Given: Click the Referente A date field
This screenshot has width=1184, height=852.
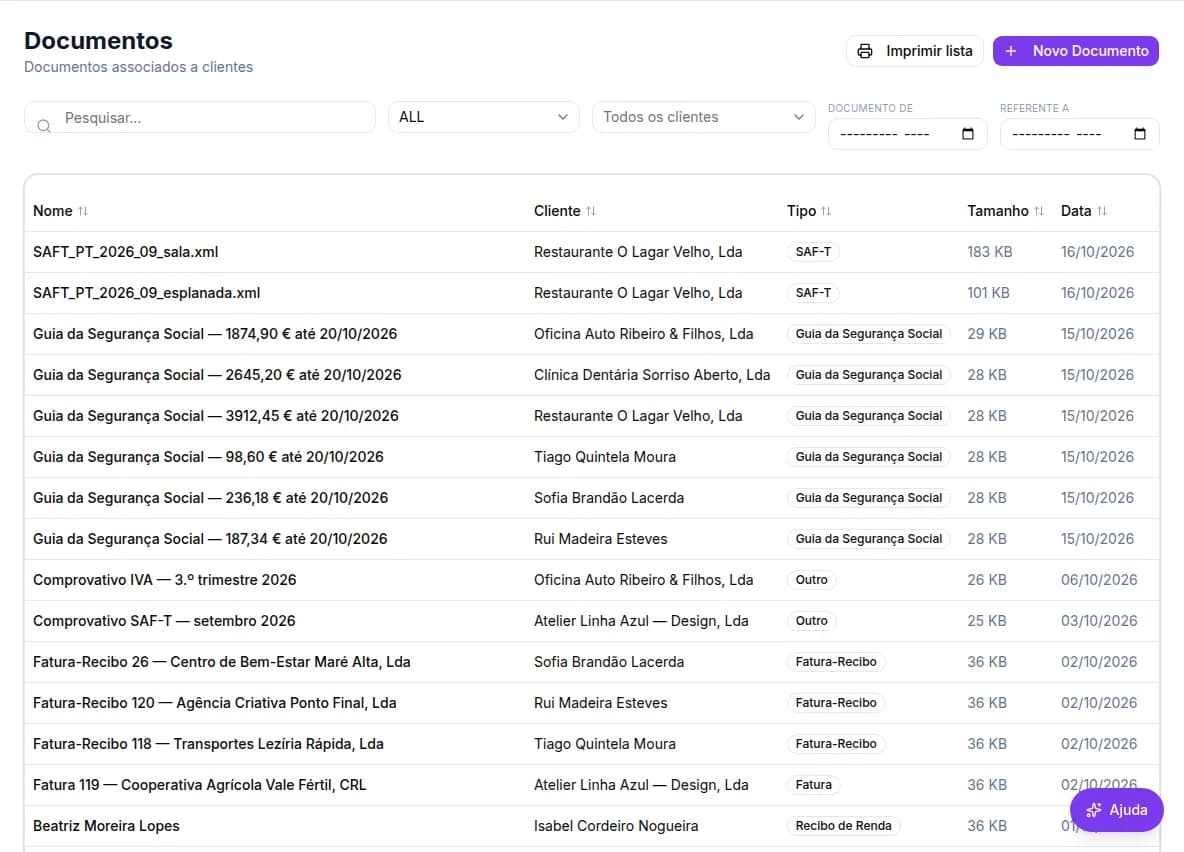Looking at the screenshot, I should (x=1079, y=134).
